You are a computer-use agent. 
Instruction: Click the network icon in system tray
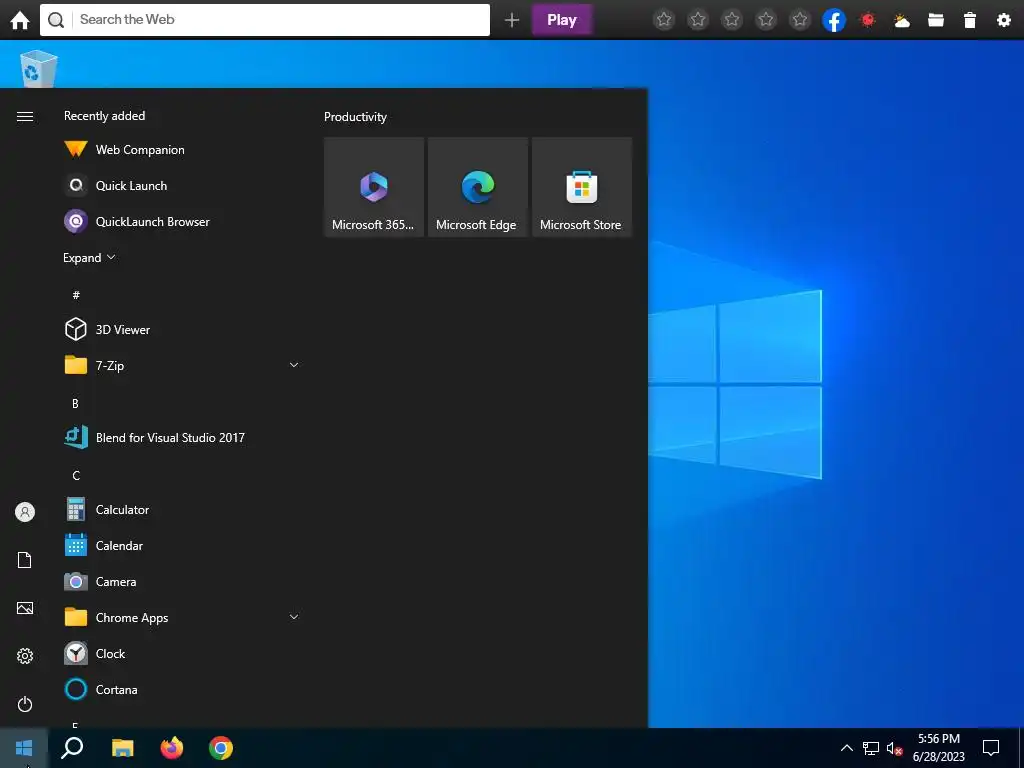pyautogui.click(x=871, y=748)
